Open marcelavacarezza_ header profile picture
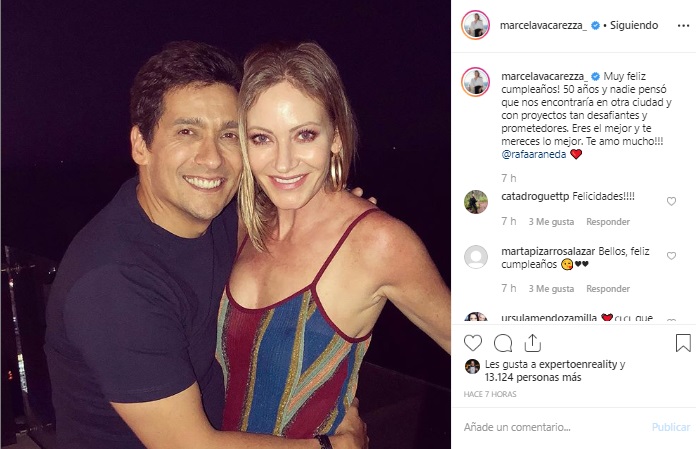This screenshot has width=696, height=449. (476, 25)
